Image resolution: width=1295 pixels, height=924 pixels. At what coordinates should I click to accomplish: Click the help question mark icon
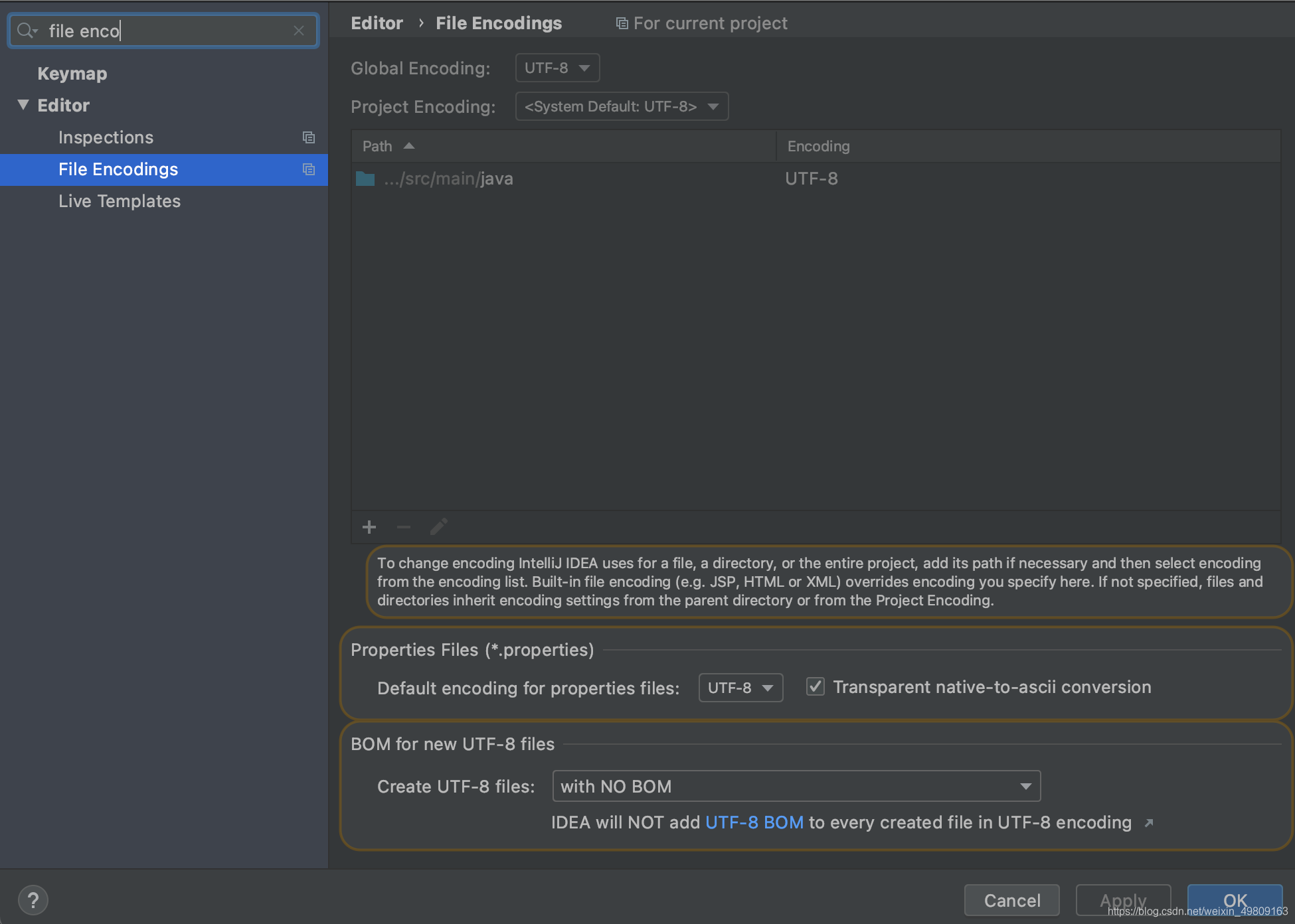pyautogui.click(x=33, y=898)
